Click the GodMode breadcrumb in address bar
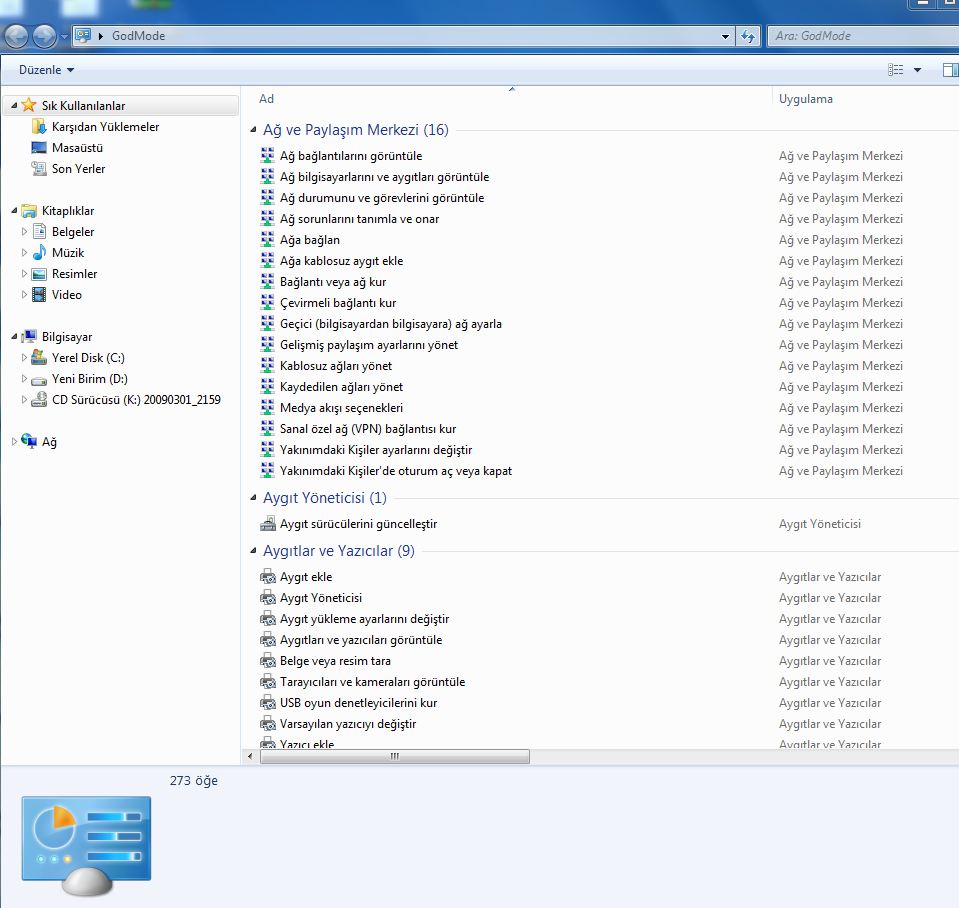Screen dimensions: 959x908 pyautogui.click(x=138, y=36)
